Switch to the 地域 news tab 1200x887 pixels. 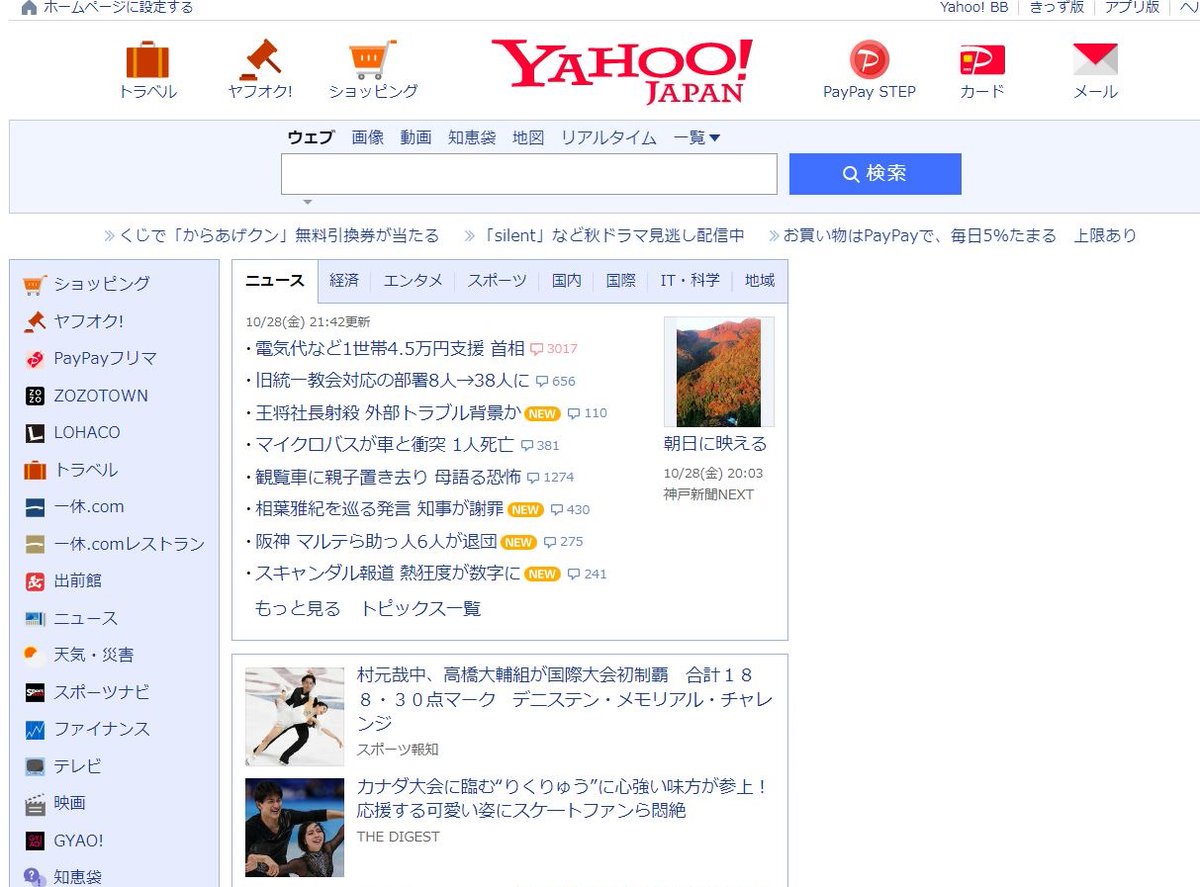tap(760, 281)
